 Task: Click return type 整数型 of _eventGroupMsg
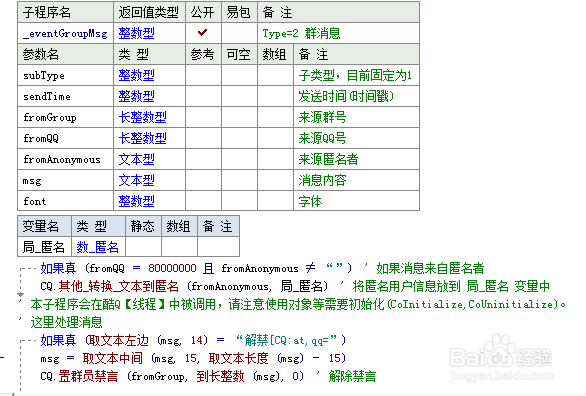tap(136, 34)
